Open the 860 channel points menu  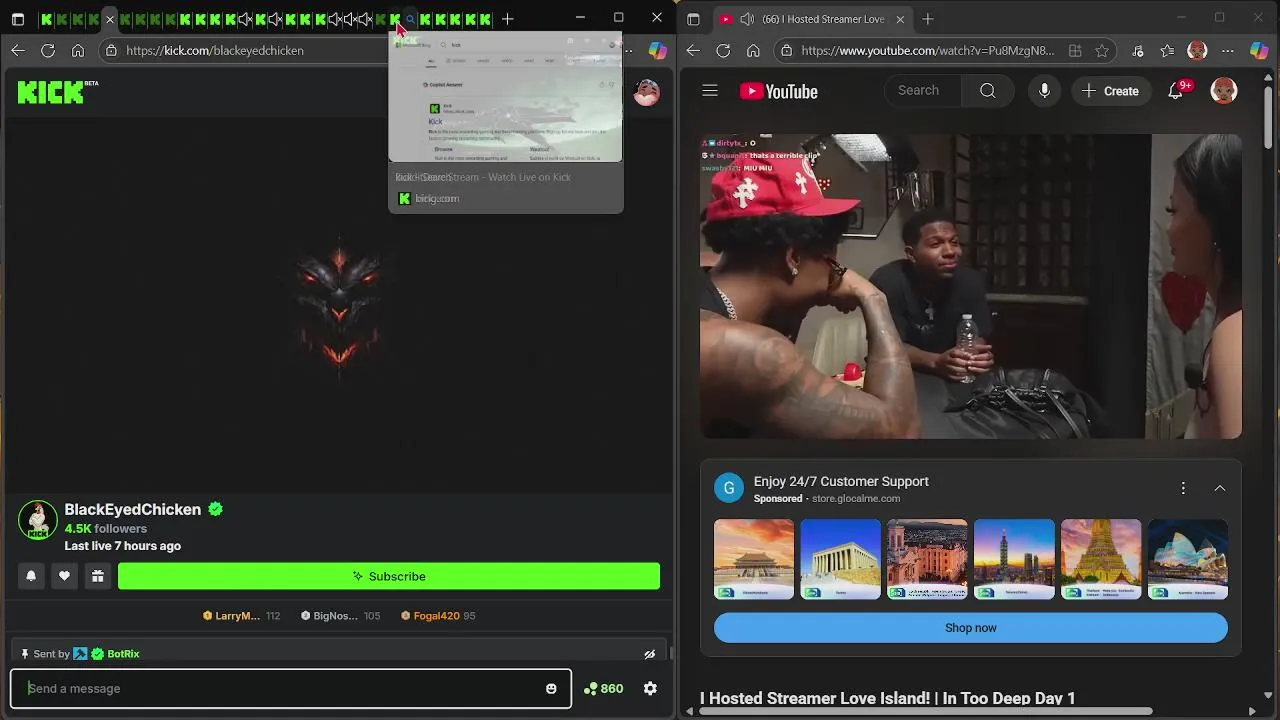pyautogui.click(x=603, y=688)
